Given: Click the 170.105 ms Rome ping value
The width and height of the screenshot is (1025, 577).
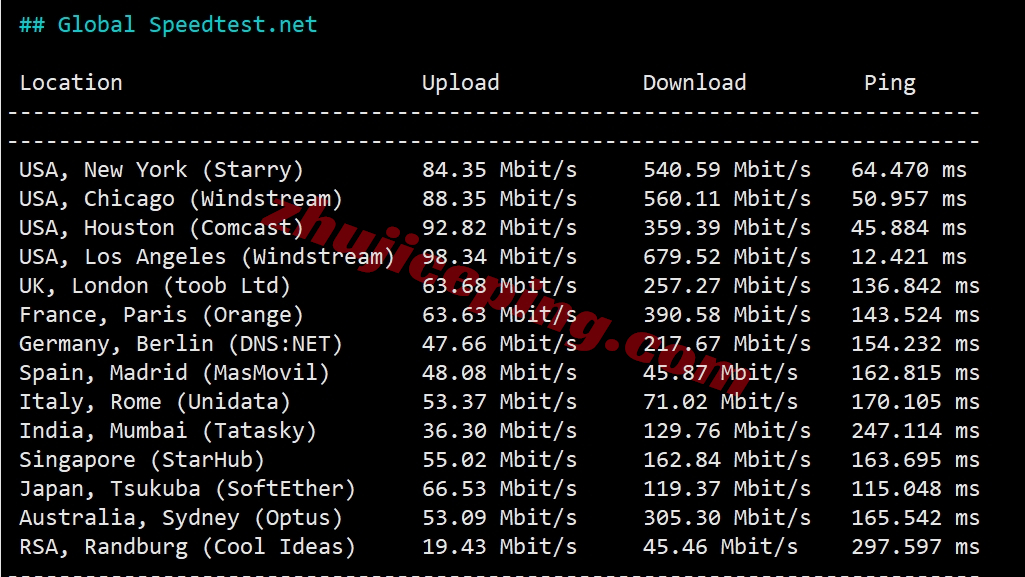Looking at the screenshot, I should click(915, 402).
